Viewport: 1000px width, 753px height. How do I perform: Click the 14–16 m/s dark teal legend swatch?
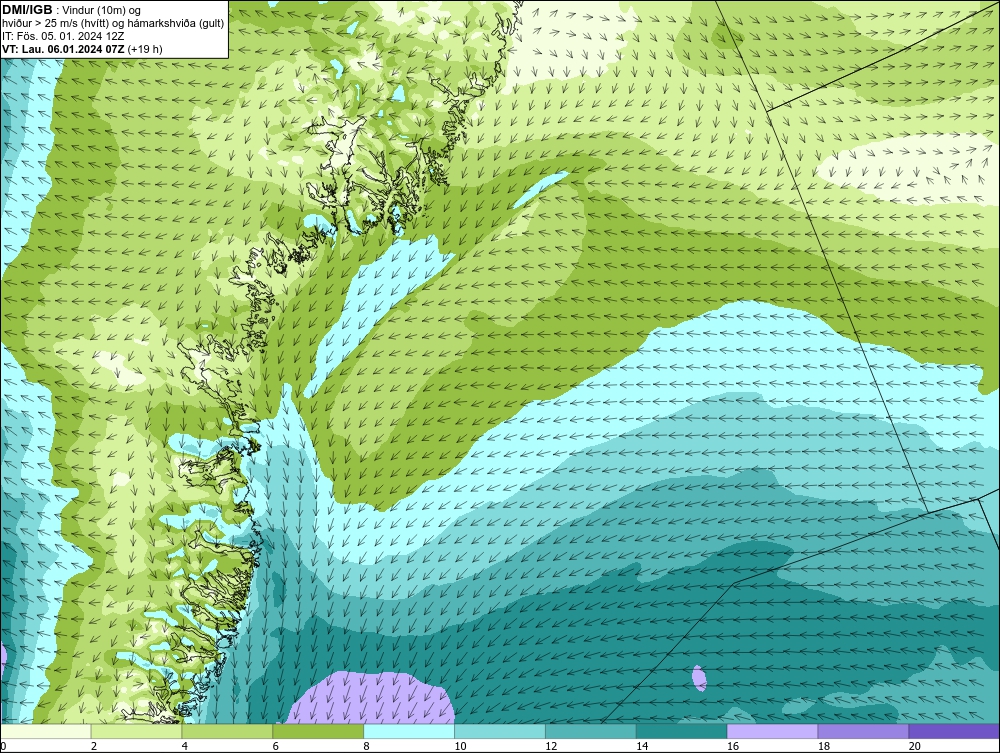tap(682, 731)
